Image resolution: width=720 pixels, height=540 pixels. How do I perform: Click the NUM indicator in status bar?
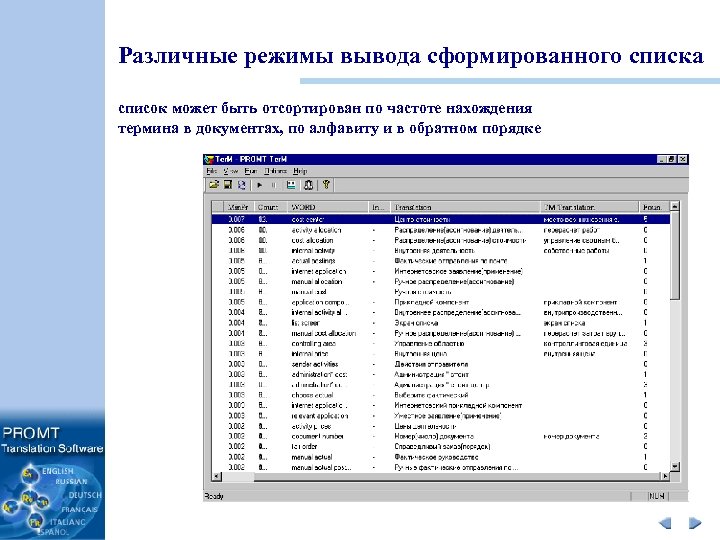657,496
